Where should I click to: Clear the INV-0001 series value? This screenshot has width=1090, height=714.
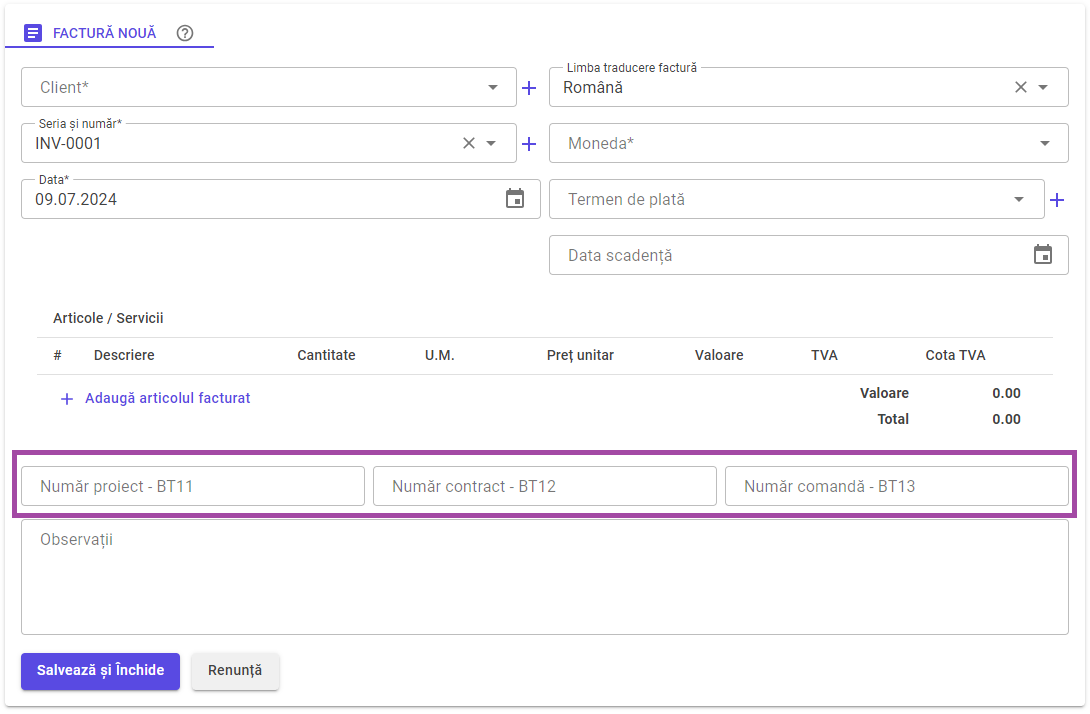click(x=467, y=143)
